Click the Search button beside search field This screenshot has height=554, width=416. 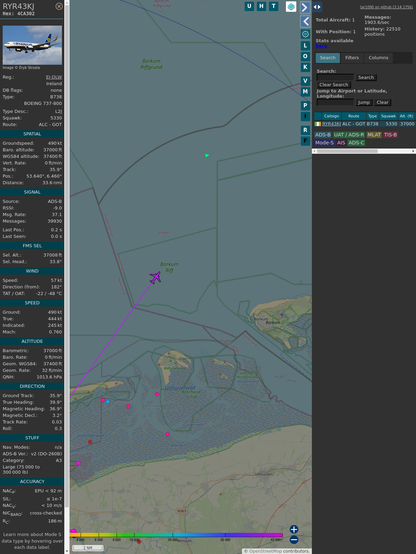point(366,77)
